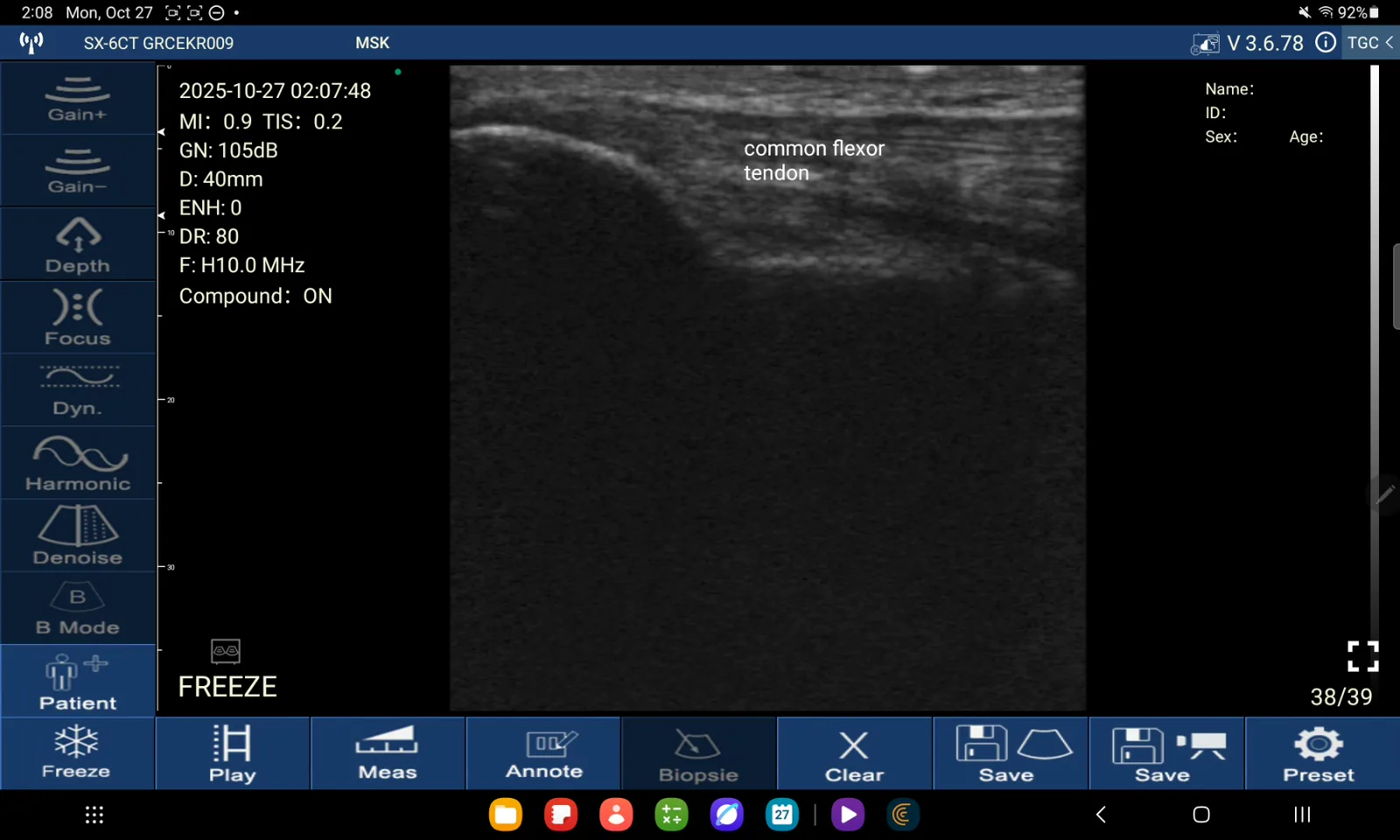Tap the screen cast icon beside version
Image resolution: width=1400 pixels, height=840 pixels.
point(1205,44)
